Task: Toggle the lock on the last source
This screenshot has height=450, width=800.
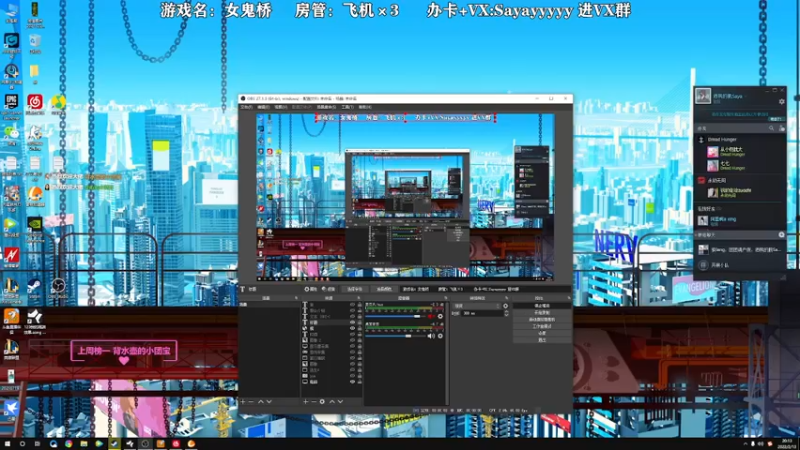Action: point(359,382)
